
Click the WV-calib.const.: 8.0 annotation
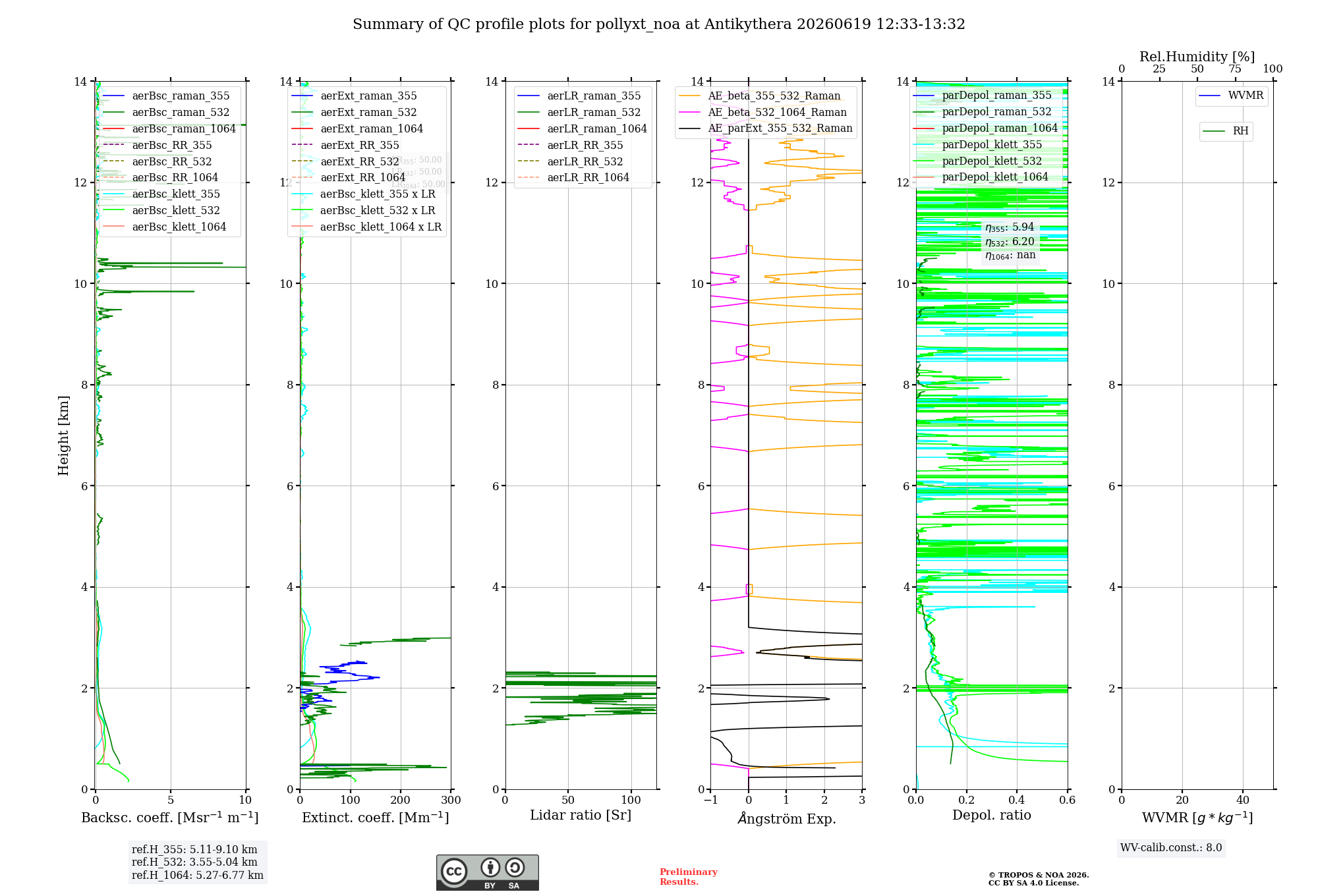[1171, 848]
